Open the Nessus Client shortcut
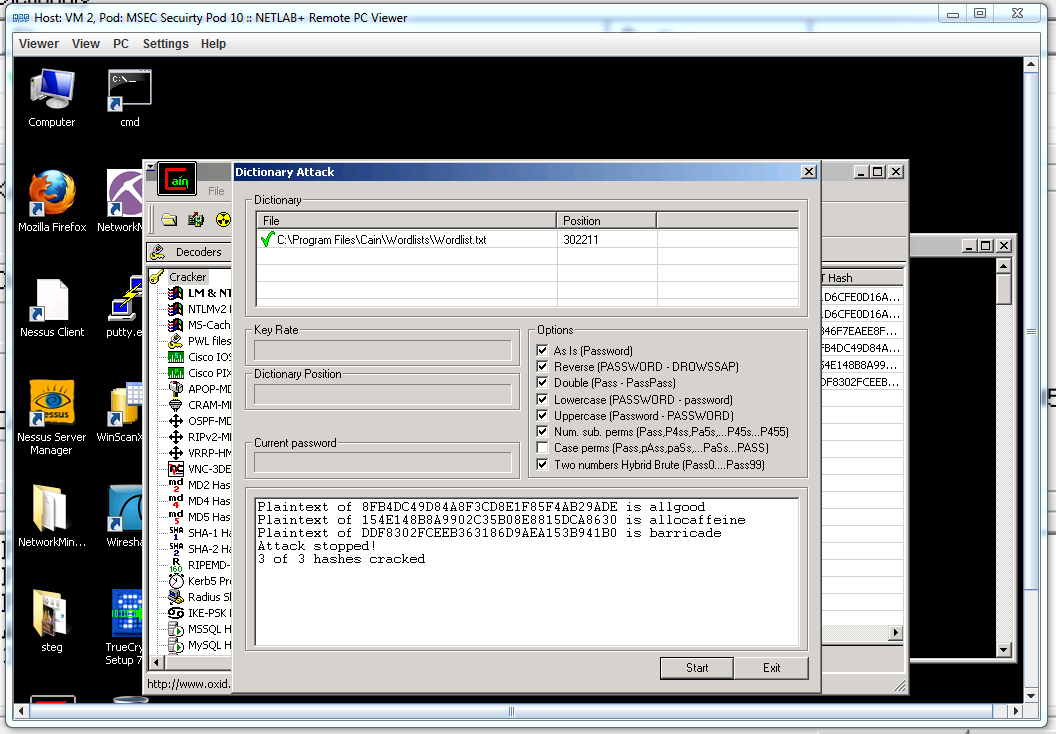The image size is (1056, 734). tap(52, 307)
